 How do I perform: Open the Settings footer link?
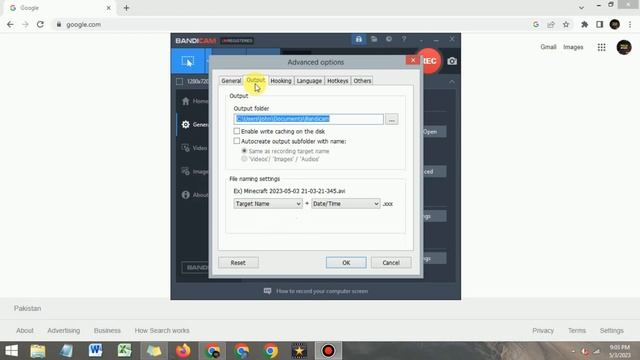click(x=611, y=331)
